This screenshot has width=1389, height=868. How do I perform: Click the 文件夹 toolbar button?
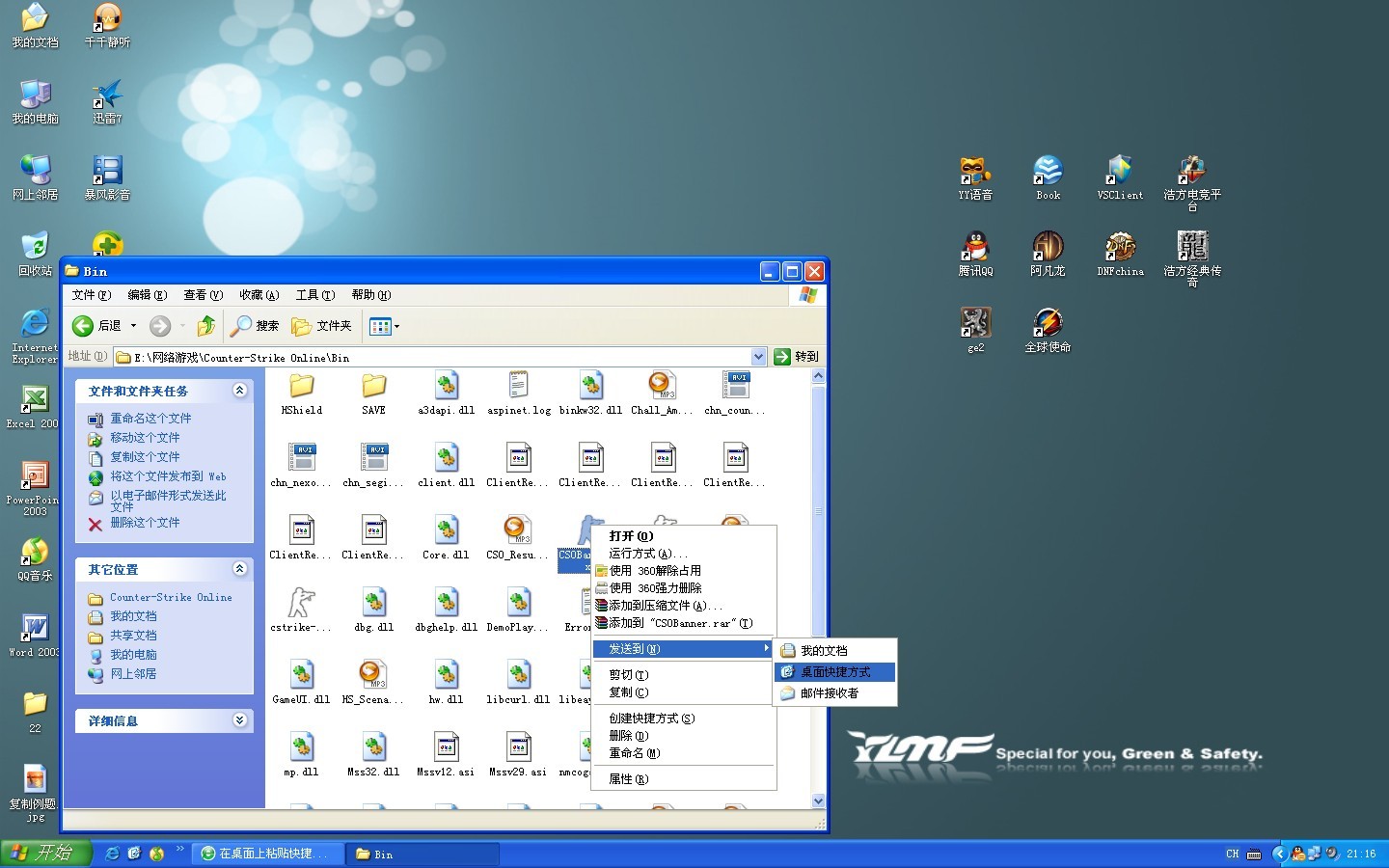[x=322, y=326]
